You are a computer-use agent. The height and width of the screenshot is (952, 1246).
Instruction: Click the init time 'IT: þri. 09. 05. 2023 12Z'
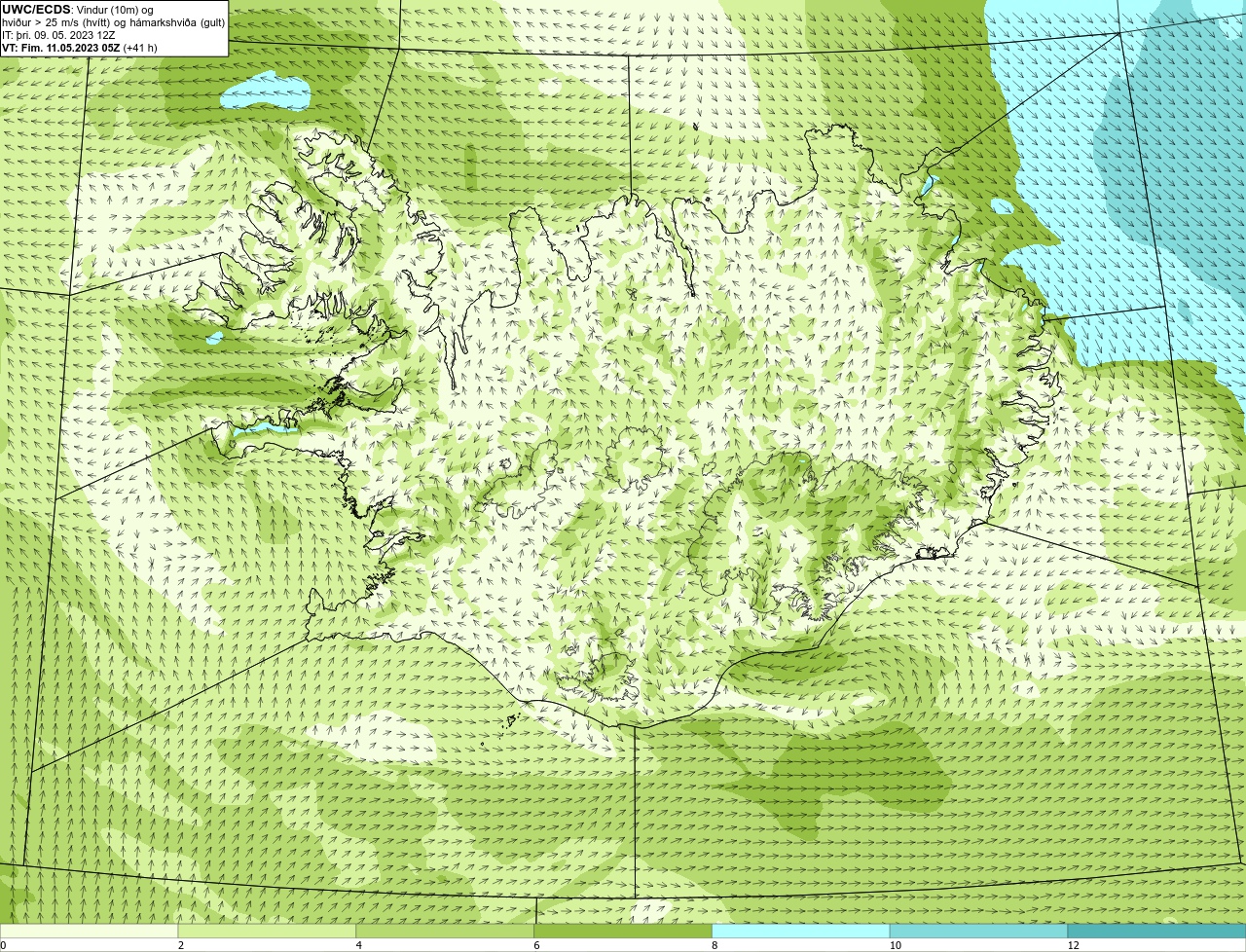58,35
